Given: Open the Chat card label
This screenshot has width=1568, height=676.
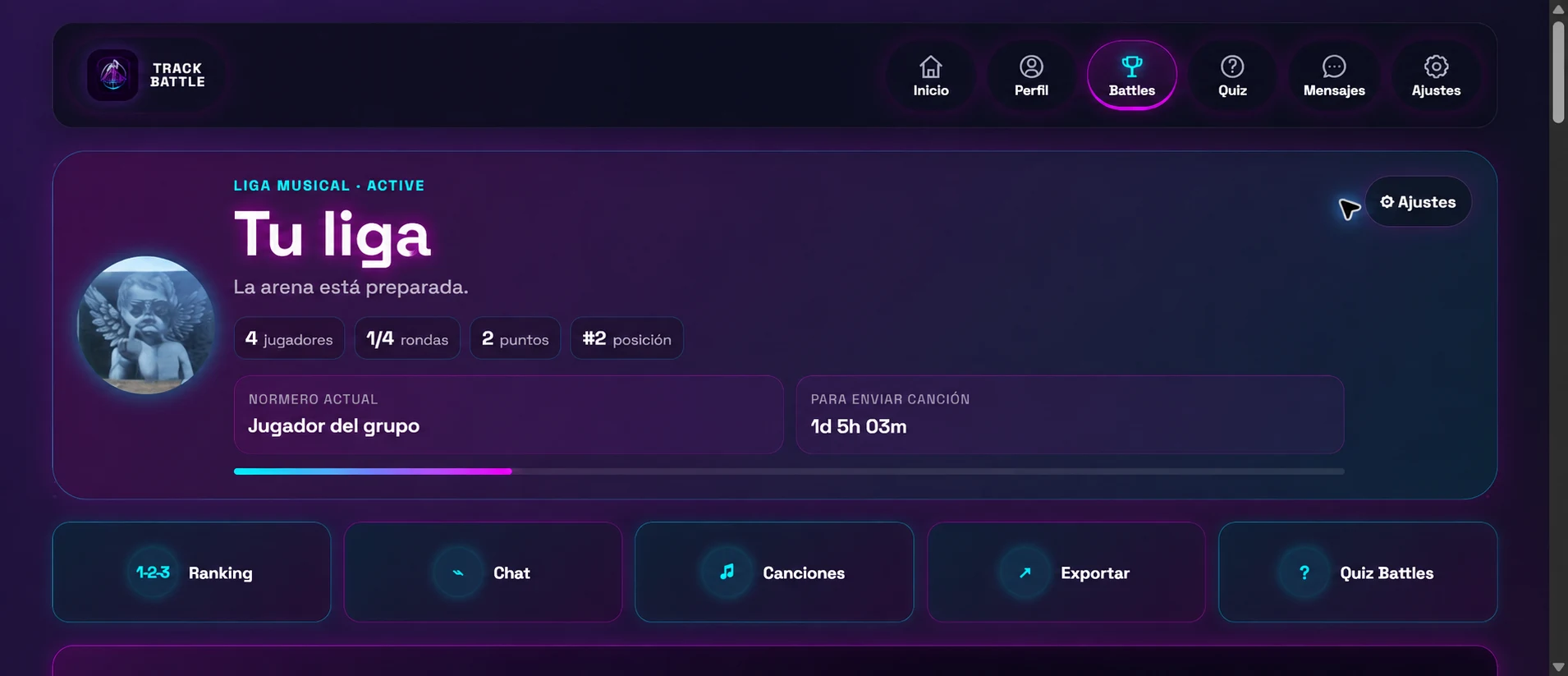Looking at the screenshot, I should point(511,573).
